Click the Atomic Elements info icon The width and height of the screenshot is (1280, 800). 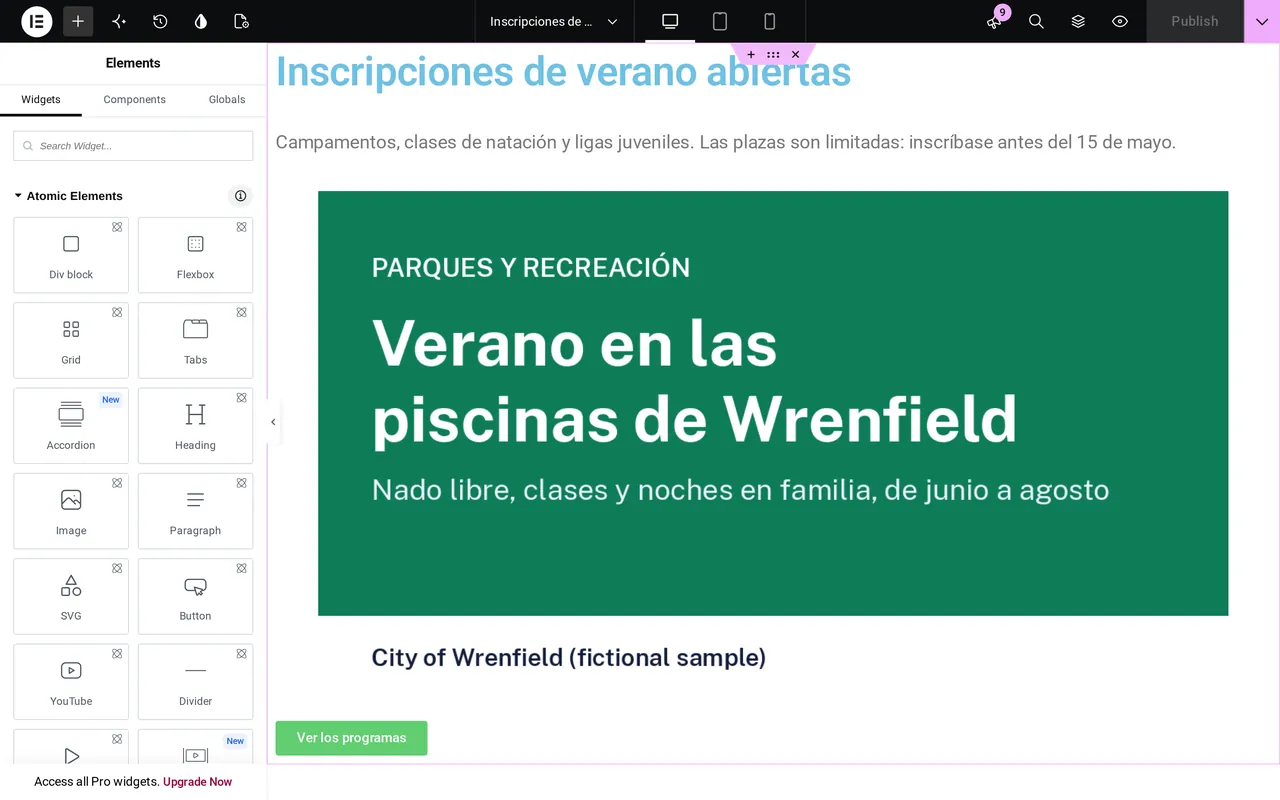[240, 196]
